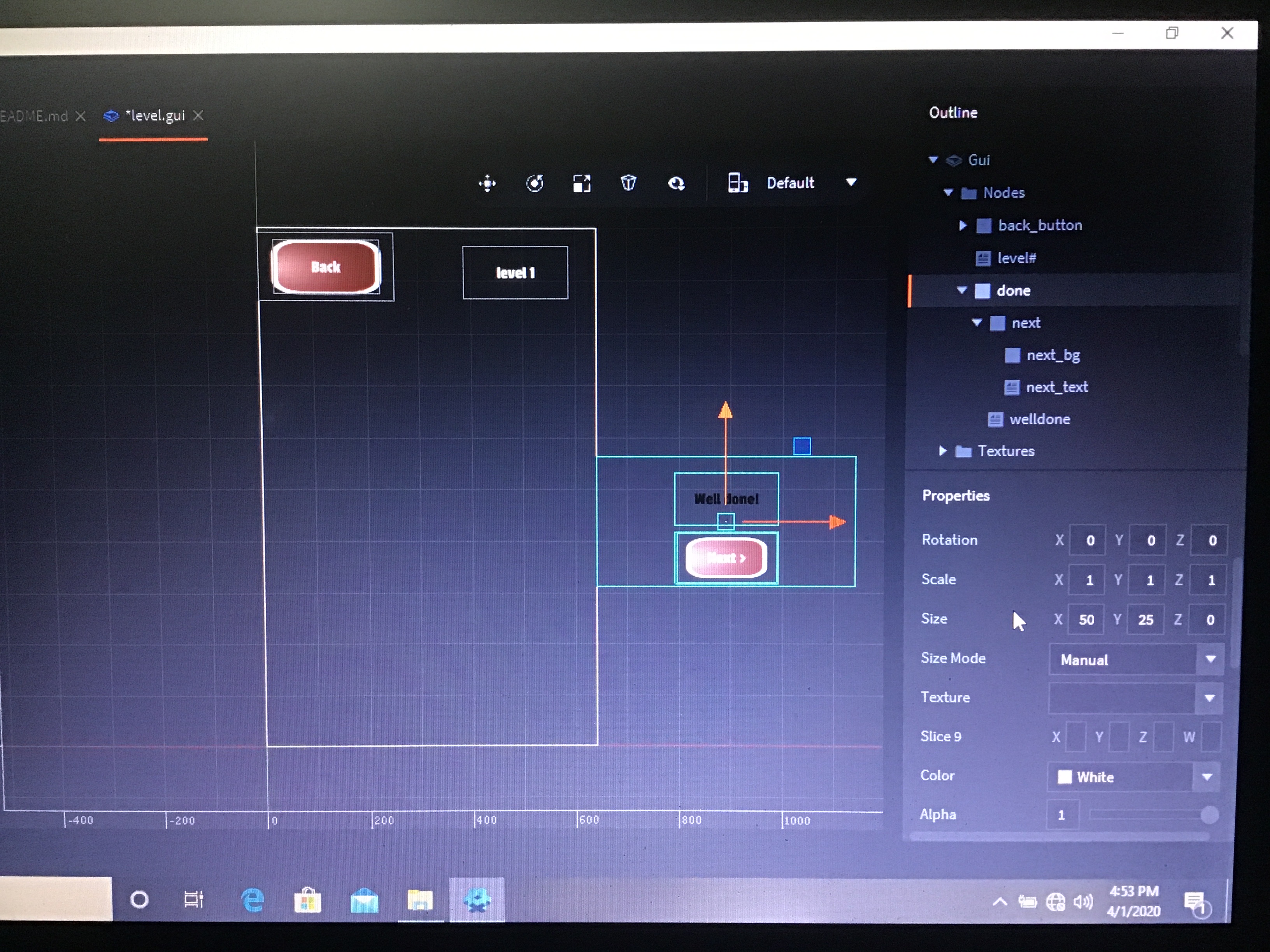Select the Rotate tool in the toolbar
Viewport: 1270px width, 952px height.
pos(535,184)
